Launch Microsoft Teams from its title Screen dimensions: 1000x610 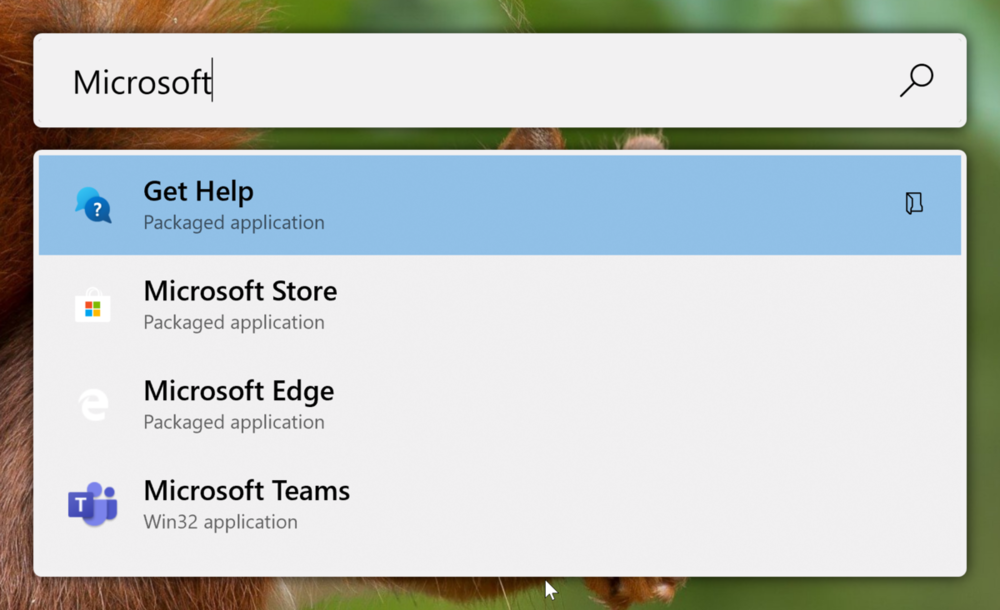tap(247, 491)
